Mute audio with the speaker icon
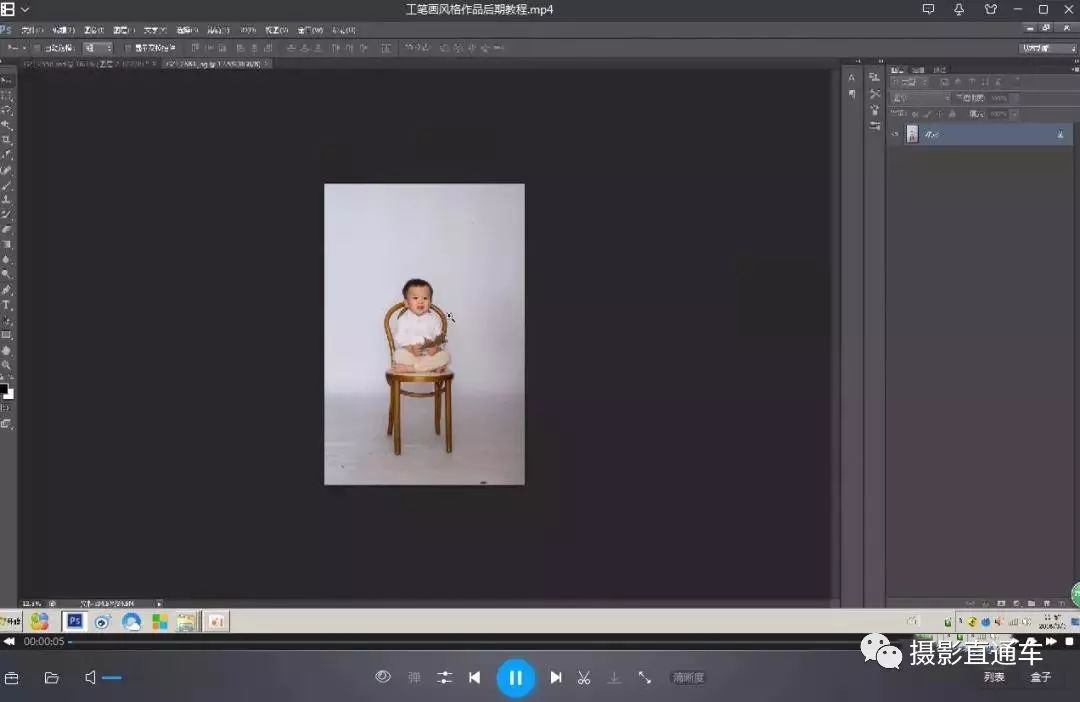Image resolution: width=1080 pixels, height=702 pixels. coord(90,678)
